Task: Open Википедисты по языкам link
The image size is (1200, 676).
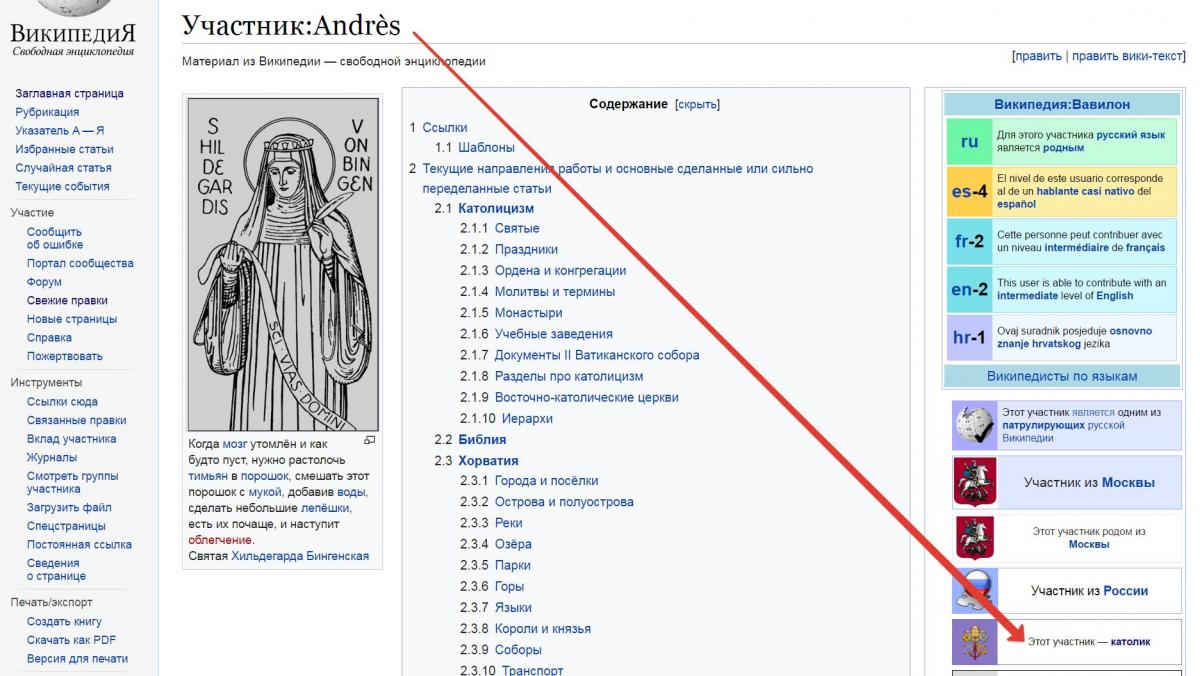Action: click(1062, 376)
